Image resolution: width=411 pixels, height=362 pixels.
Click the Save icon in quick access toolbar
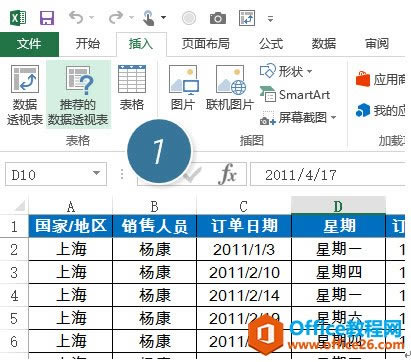pyautogui.click(x=47, y=18)
